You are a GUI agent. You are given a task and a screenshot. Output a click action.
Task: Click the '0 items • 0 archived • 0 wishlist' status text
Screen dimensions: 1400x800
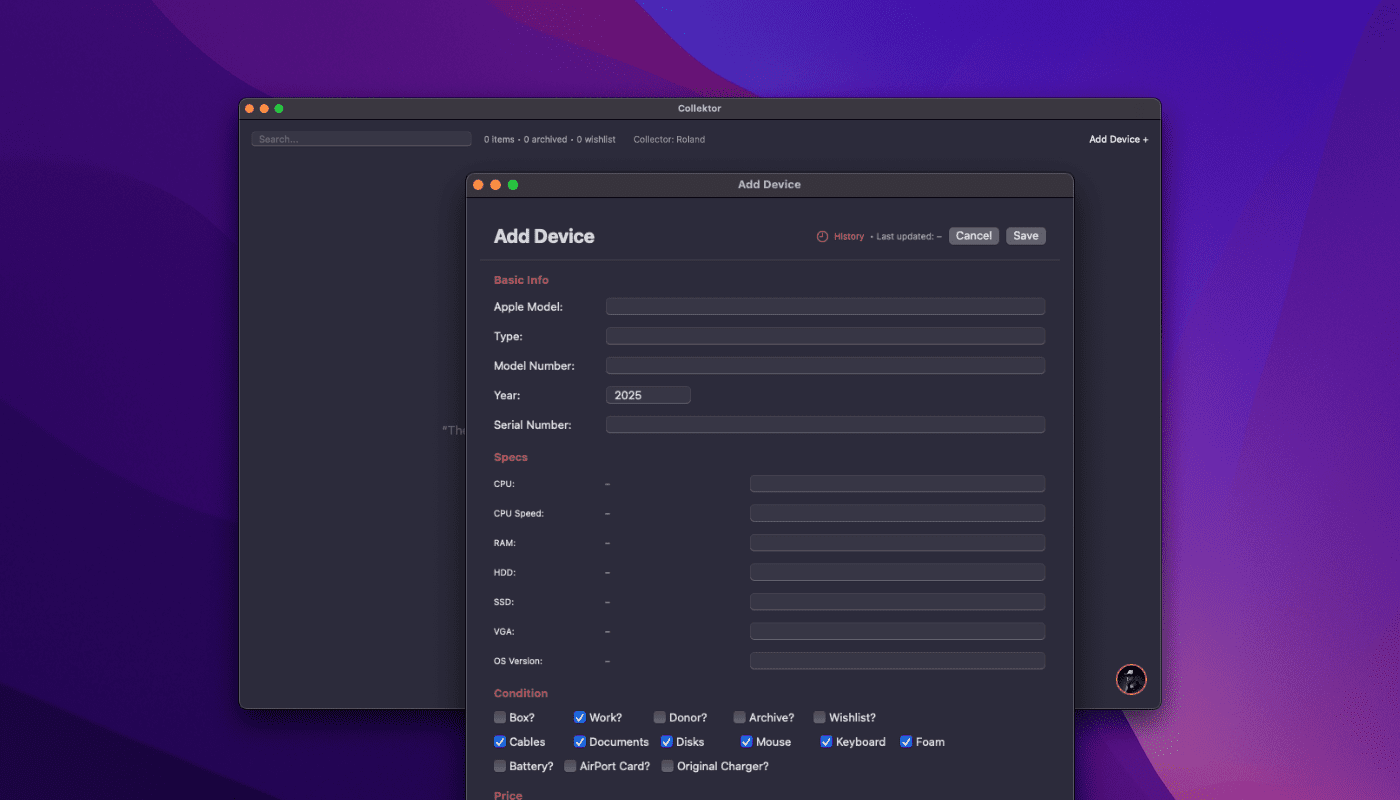[550, 139]
